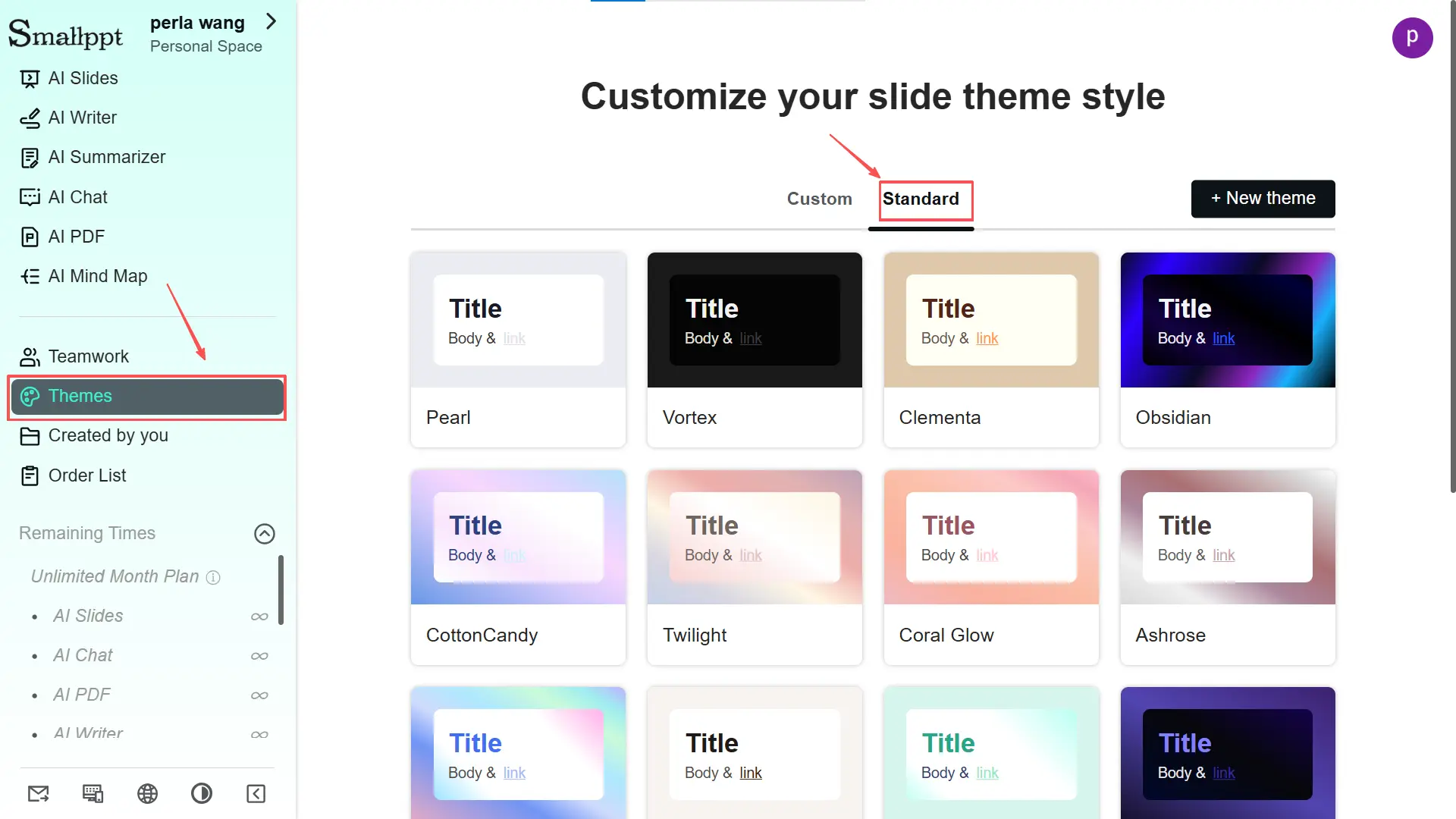
Task: Click the New theme button
Action: coord(1262,198)
